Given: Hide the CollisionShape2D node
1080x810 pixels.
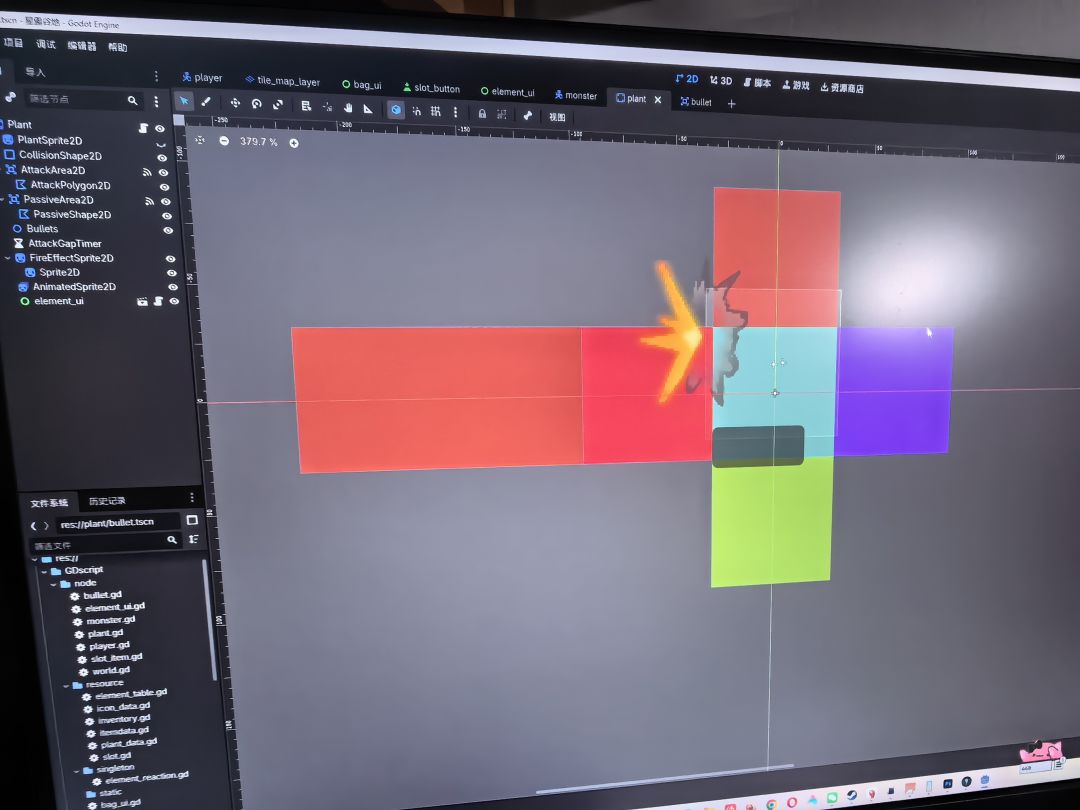Looking at the screenshot, I should (163, 158).
